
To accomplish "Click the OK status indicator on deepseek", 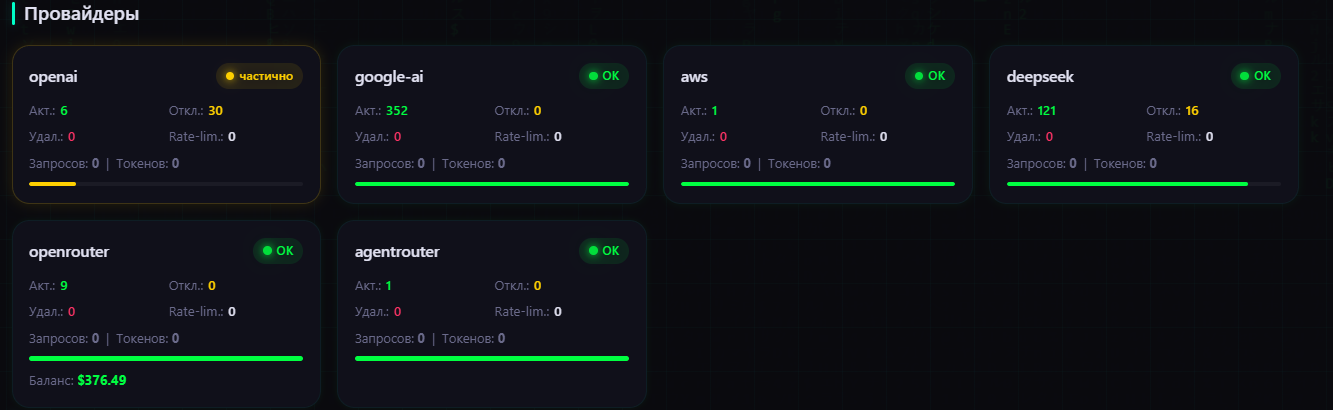I will click(x=1256, y=76).
